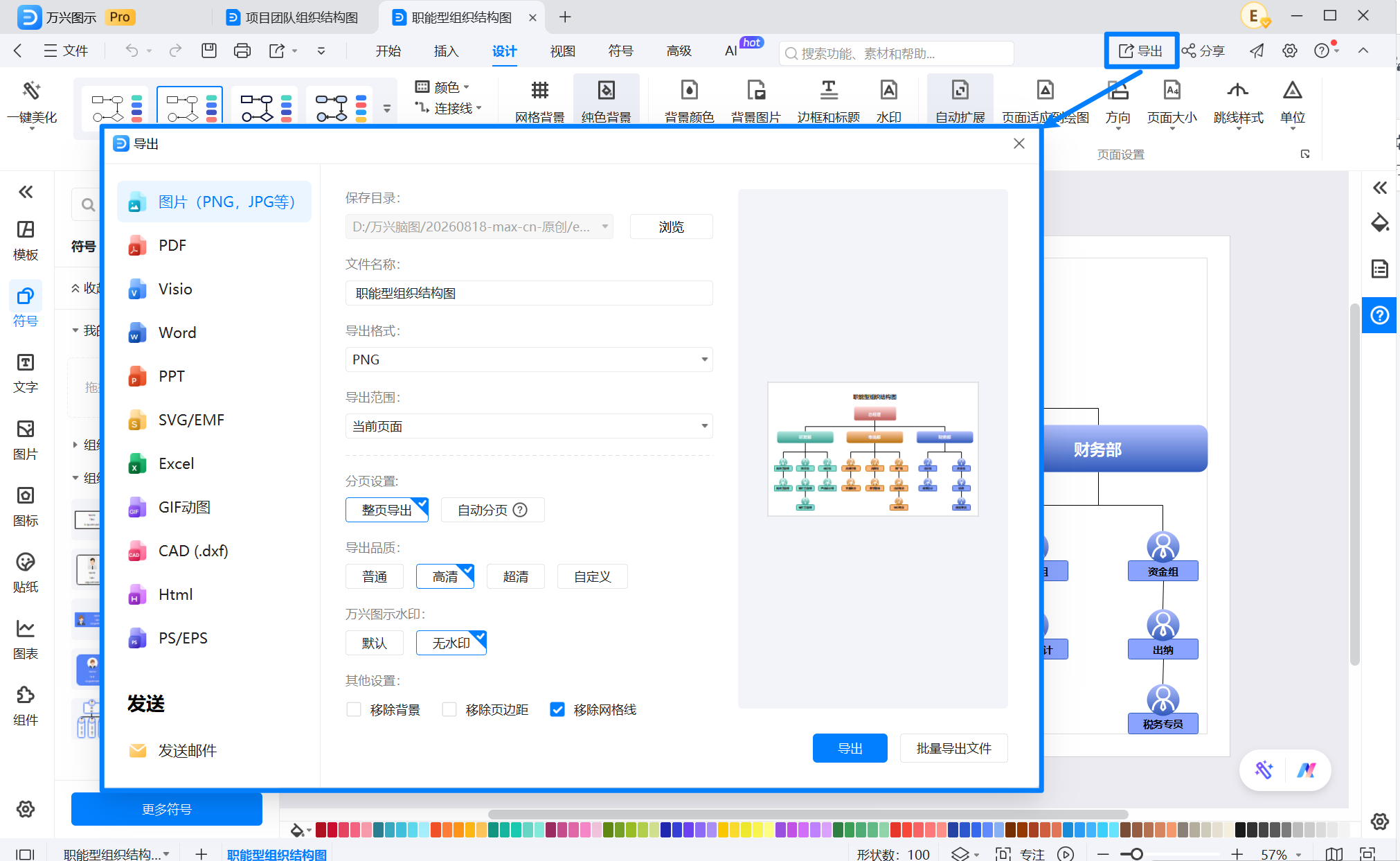Click the blue help icon on right panel
The width and height of the screenshot is (1400, 861).
coord(1379,315)
